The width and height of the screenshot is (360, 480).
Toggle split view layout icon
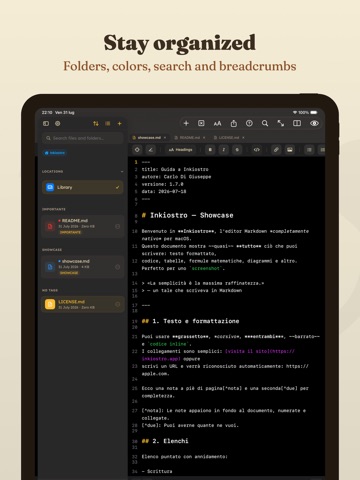point(297,123)
